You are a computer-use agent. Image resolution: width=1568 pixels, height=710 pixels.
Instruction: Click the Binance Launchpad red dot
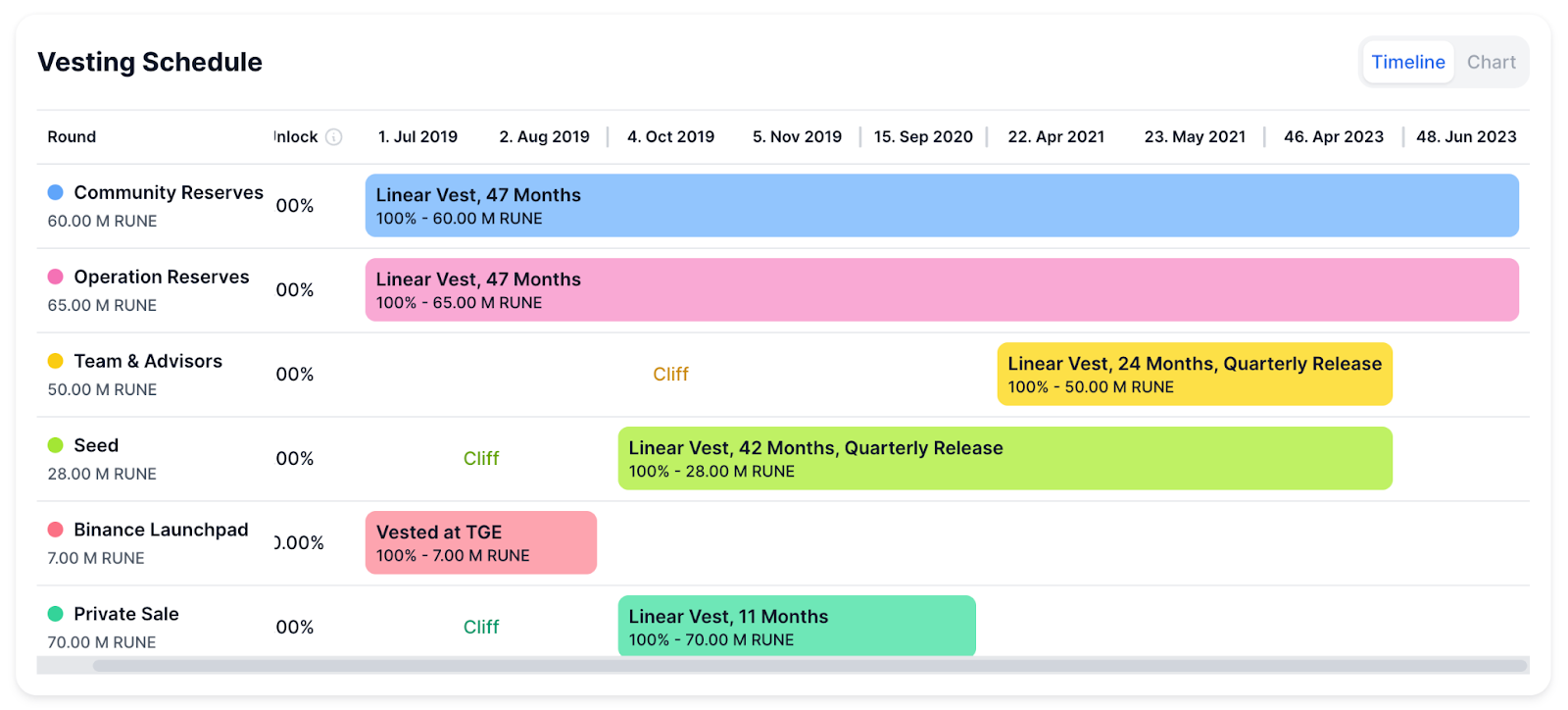point(56,530)
